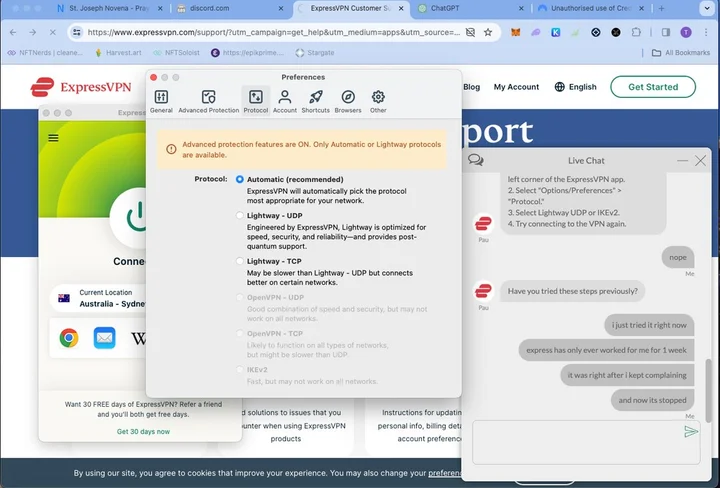Image resolution: width=720 pixels, height=488 pixels.
Task: Select the Lightway - UDP protocol
Action: pyautogui.click(x=240, y=216)
